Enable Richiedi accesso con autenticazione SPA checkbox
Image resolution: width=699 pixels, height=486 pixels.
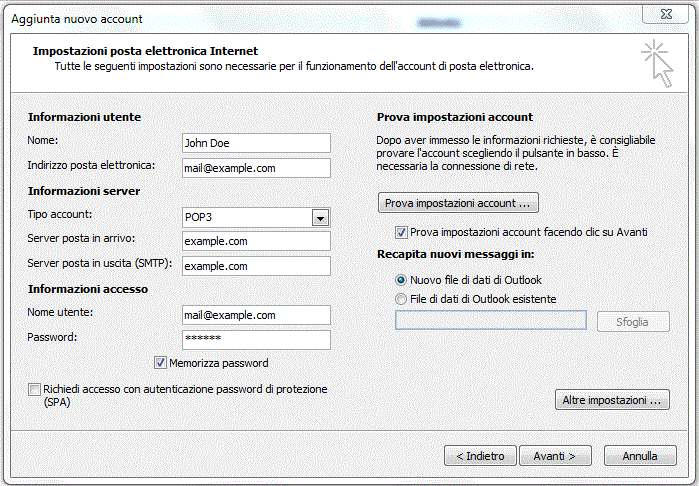[34, 389]
